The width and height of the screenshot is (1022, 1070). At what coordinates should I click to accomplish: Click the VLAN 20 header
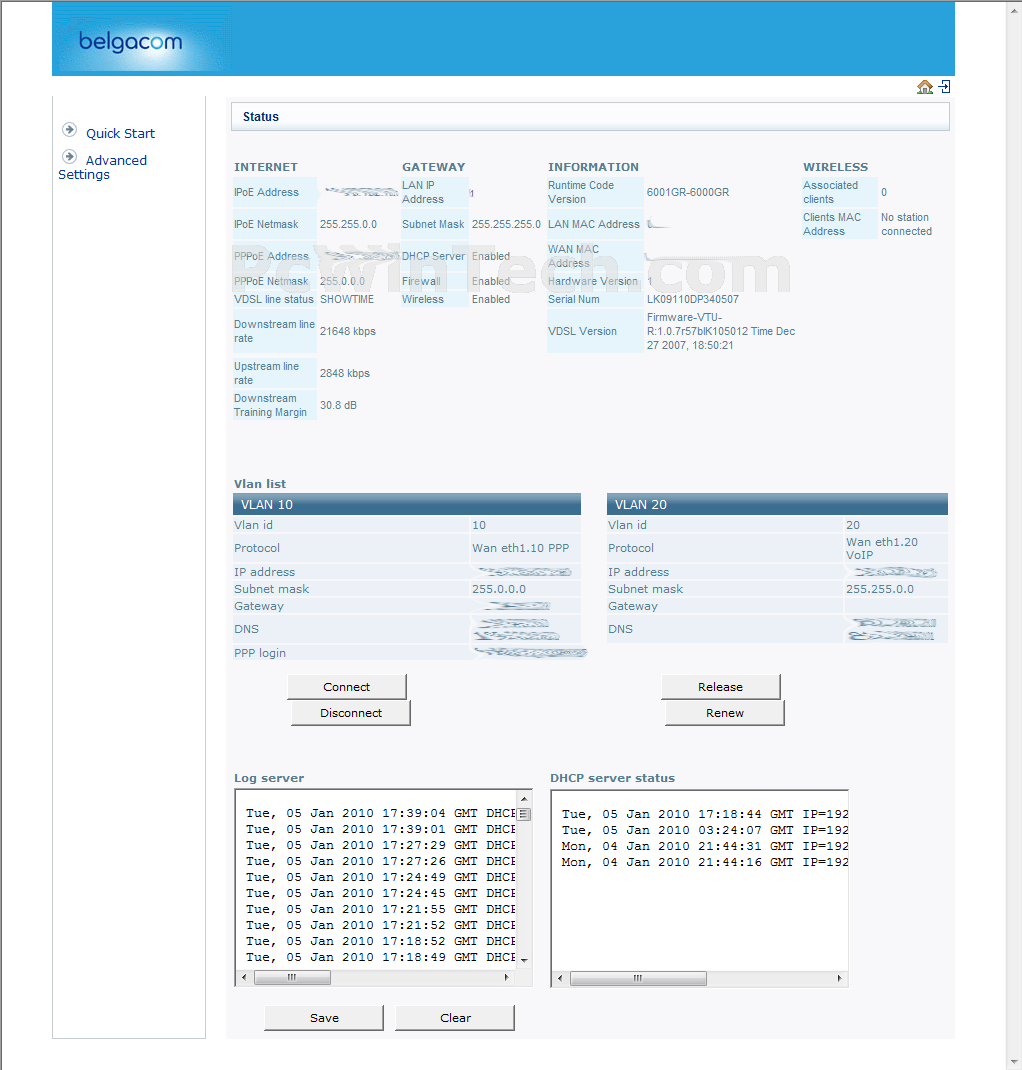777,504
